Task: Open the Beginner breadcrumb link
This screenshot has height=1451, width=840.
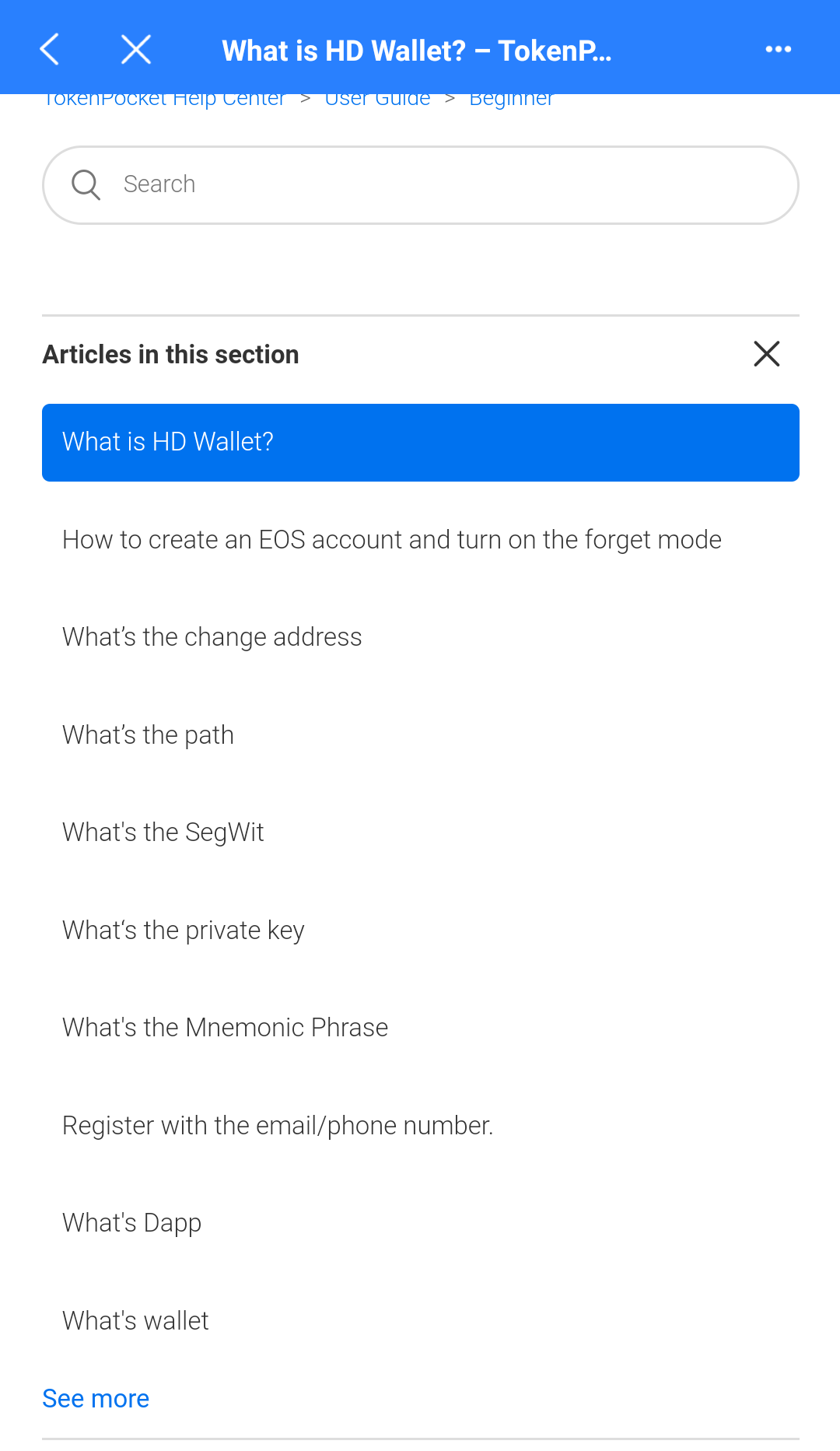Action: (x=511, y=101)
